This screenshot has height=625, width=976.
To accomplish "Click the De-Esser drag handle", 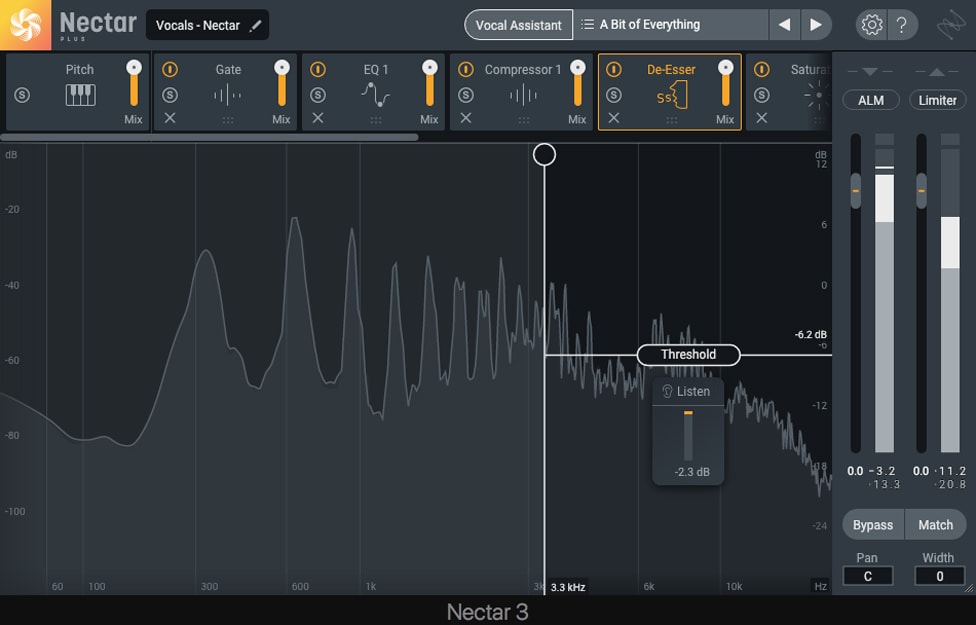I will pyautogui.click(x=672, y=120).
